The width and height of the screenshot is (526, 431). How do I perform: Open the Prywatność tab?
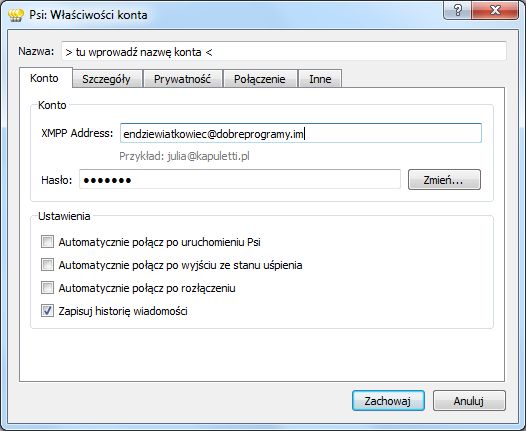tap(182, 79)
